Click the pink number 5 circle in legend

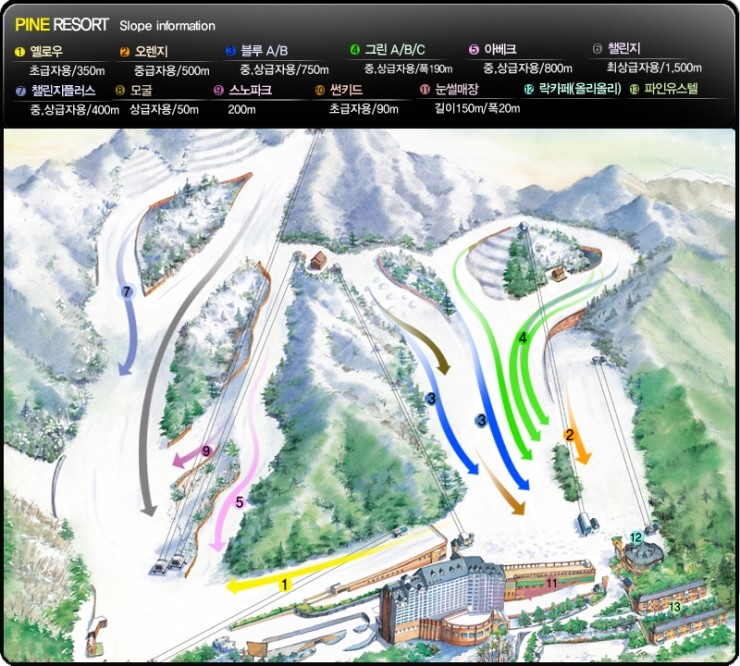(474, 50)
